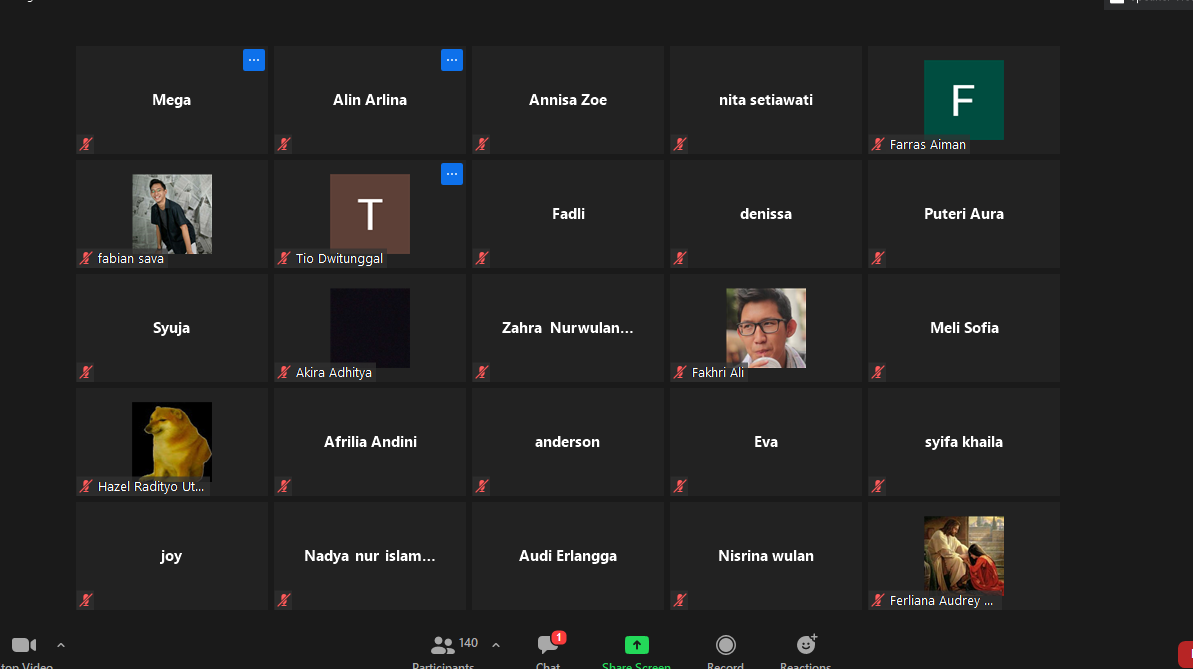Image resolution: width=1193 pixels, height=669 pixels.
Task: Click muted mic icon beside Tio Dwitunggal
Action: click(x=284, y=258)
